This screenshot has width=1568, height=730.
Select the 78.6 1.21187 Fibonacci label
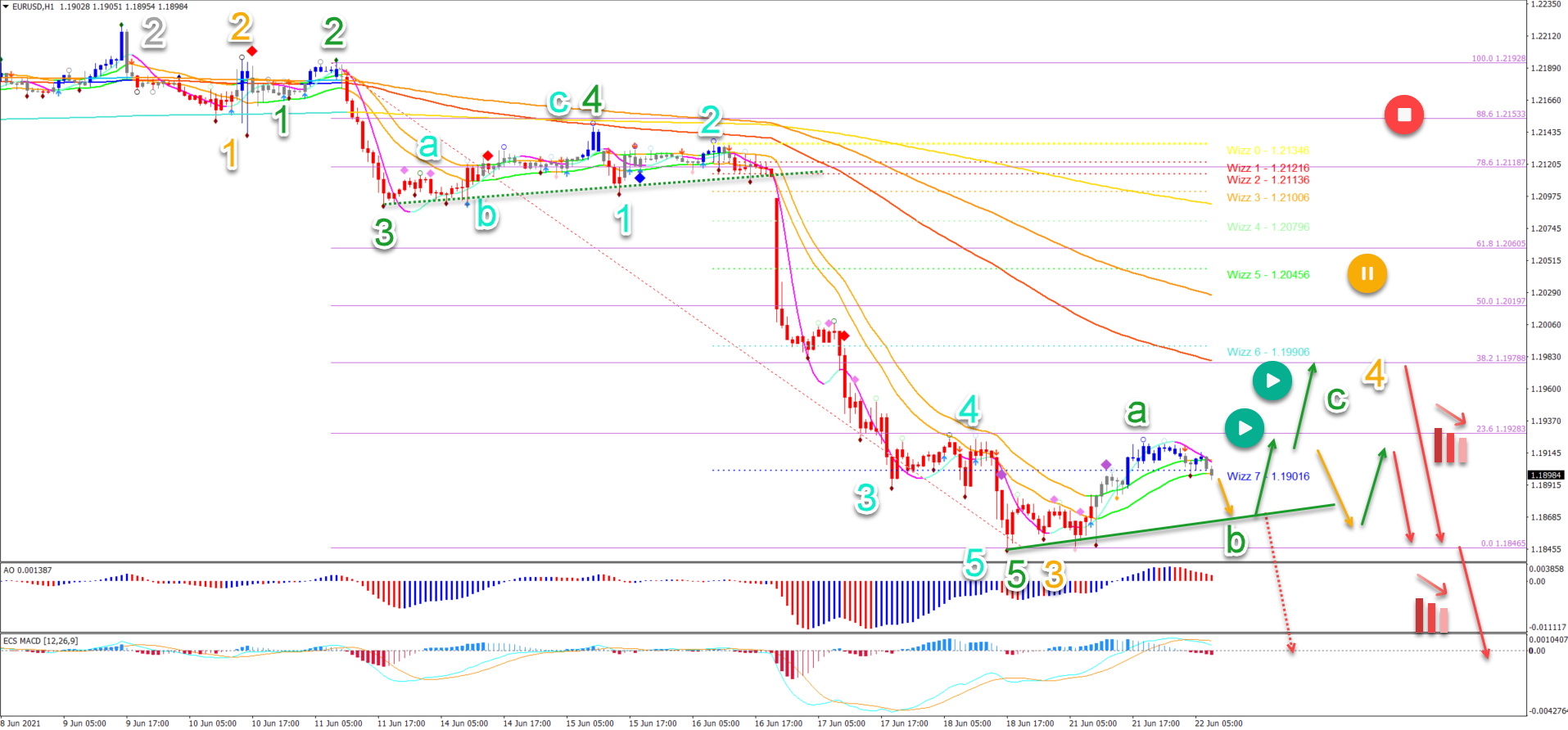point(1501,163)
